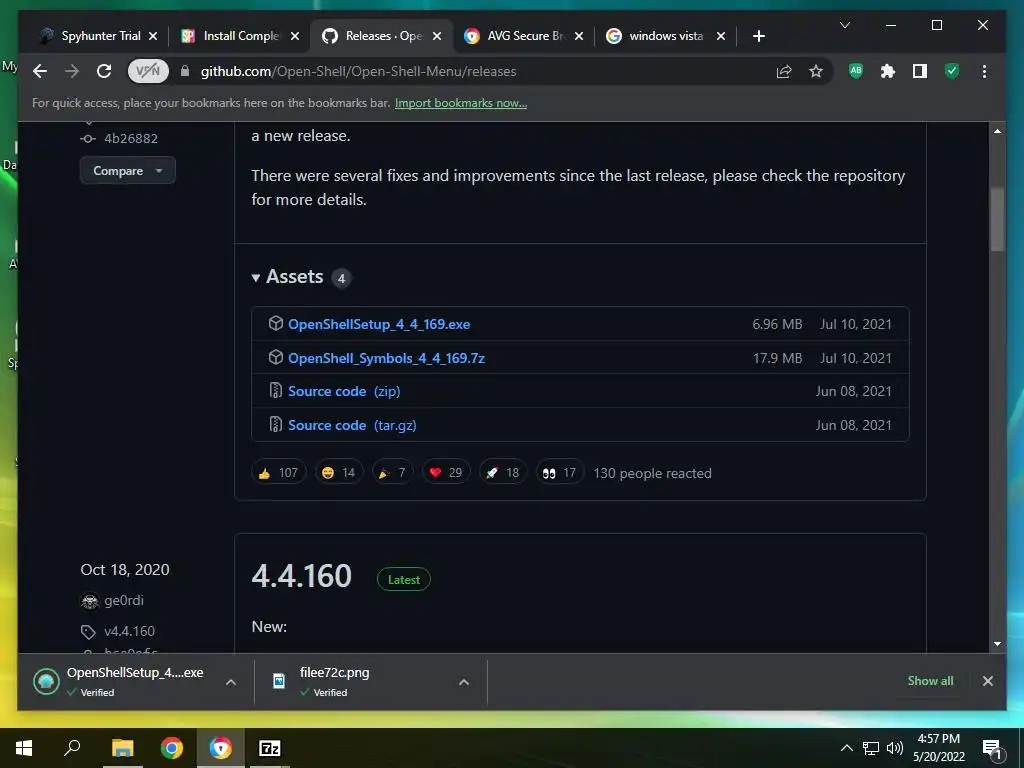Click the padlock site info icon

pyautogui.click(x=185, y=71)
